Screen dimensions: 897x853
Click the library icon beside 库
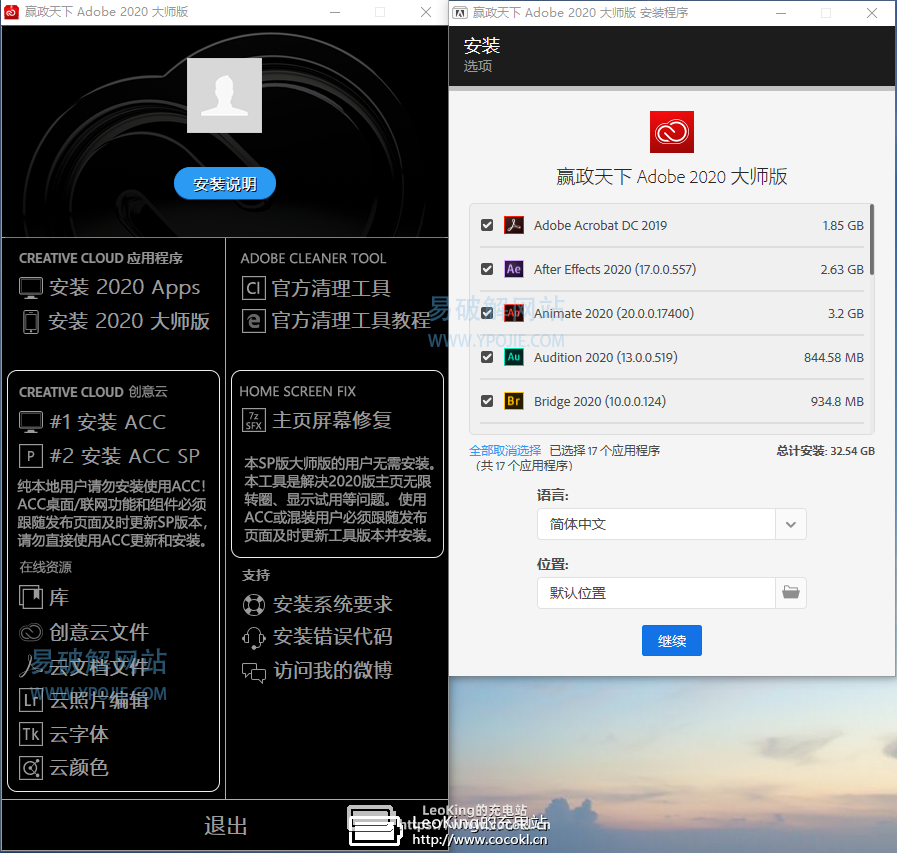coord(31,597)
